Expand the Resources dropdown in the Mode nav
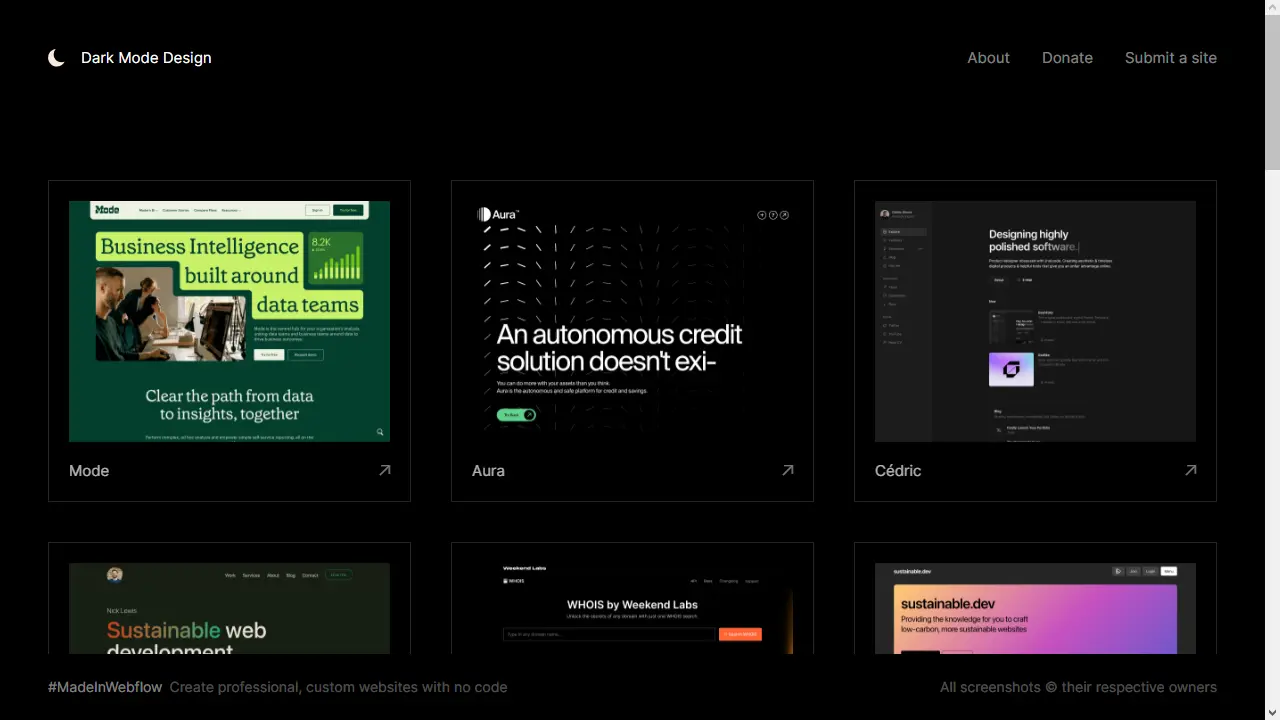This screenshot has height=720, width=1280. coord(232,210)
